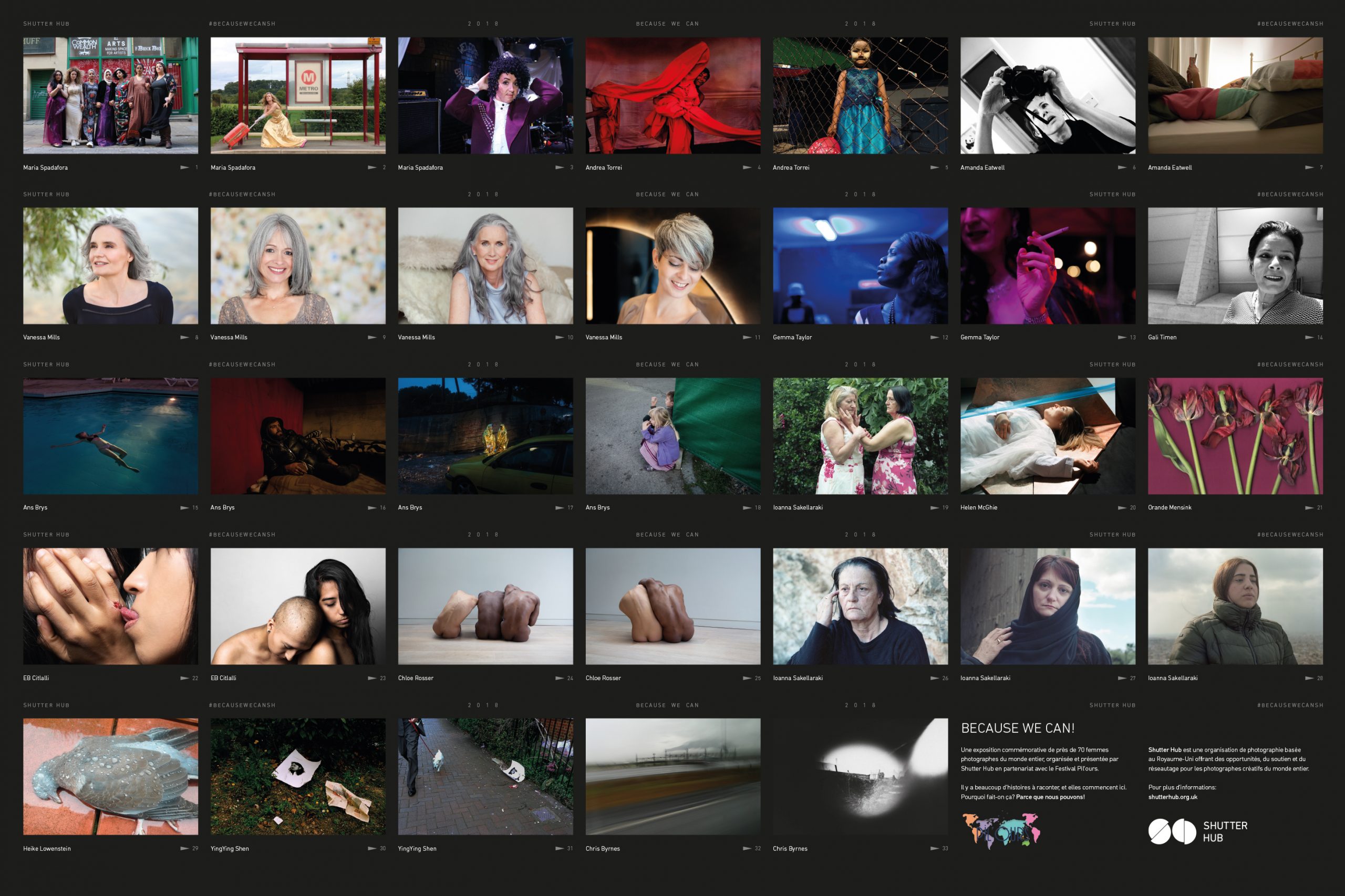Click arrow icon beside Helen McGhie number 20
Viewport: 1345px width, 896px height.
point(1122,507)
